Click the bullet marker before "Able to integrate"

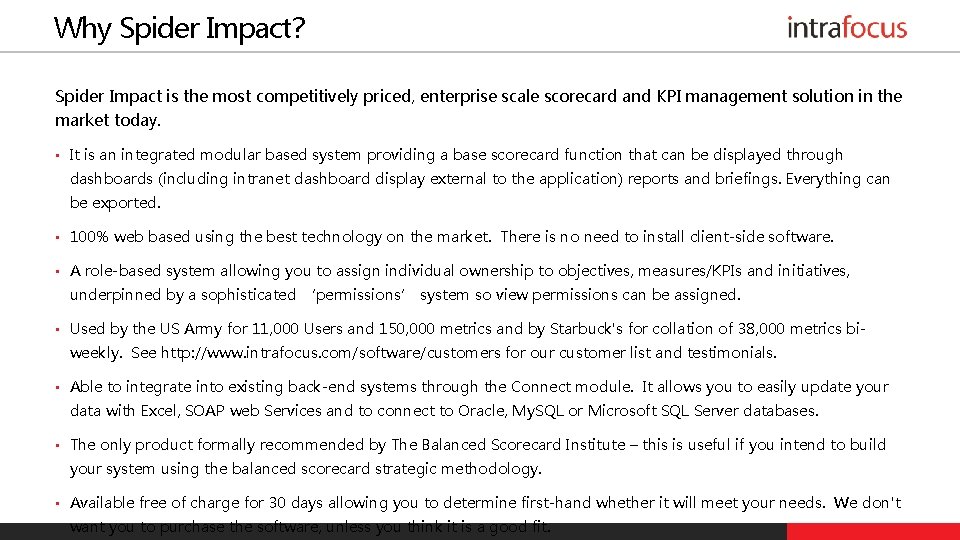pyautogui.click(x=59, y=387)
